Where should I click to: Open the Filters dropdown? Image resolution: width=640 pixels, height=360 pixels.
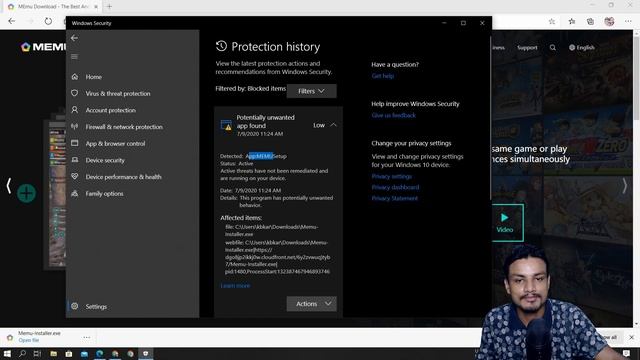(x=311, y=91)
